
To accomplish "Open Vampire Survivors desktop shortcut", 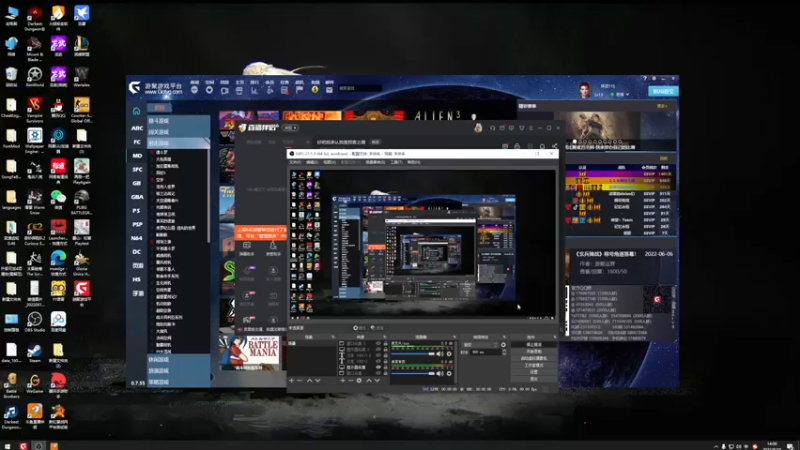I will coord(35,110).
